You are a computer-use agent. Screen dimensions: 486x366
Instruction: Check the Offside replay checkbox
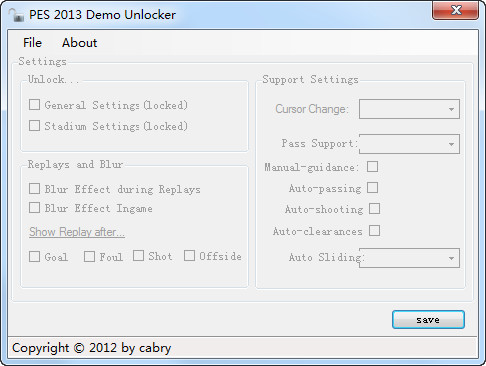(x=190, y=256)
